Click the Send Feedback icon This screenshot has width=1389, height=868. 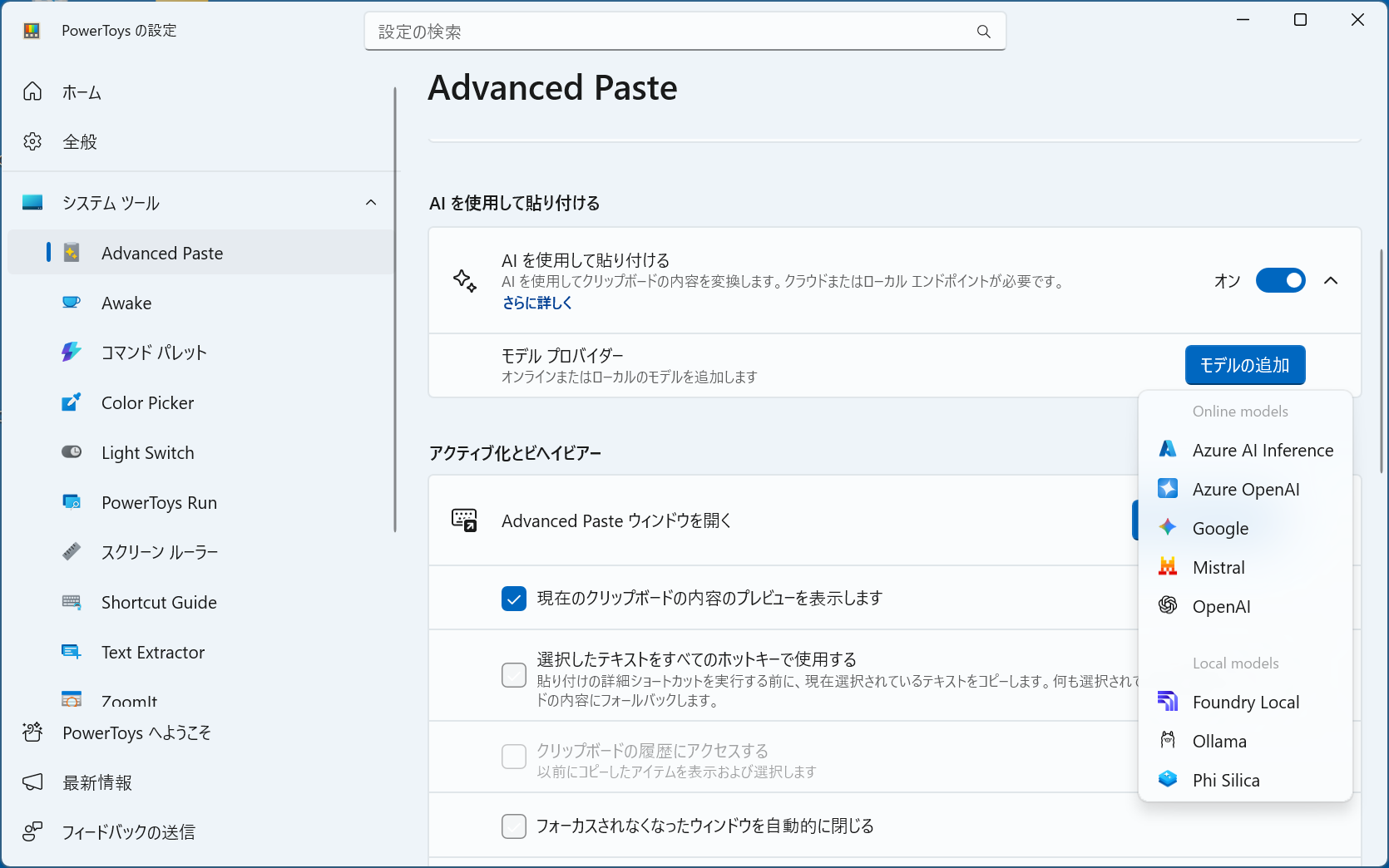coord(32,831)
